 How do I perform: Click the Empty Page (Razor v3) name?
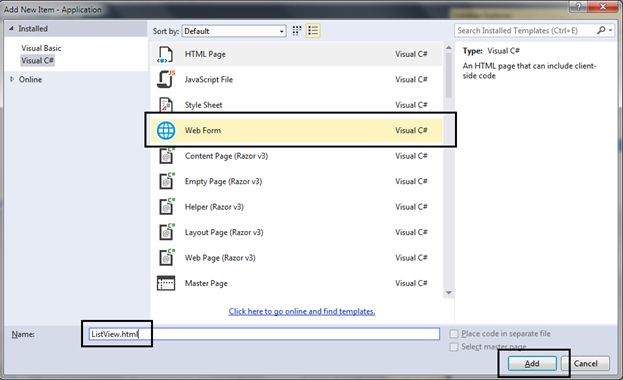[x=223, y=181]
